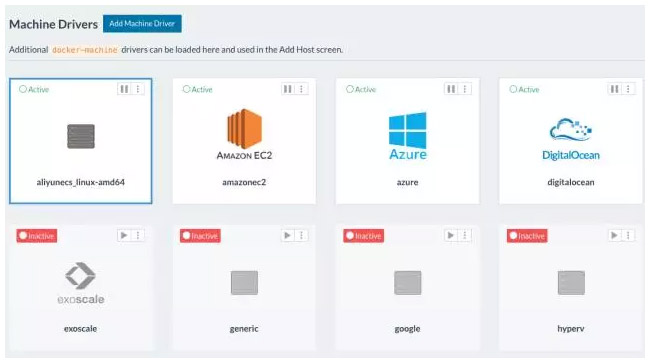Expand the google card three-dot menu

click(x=465, y=235)
